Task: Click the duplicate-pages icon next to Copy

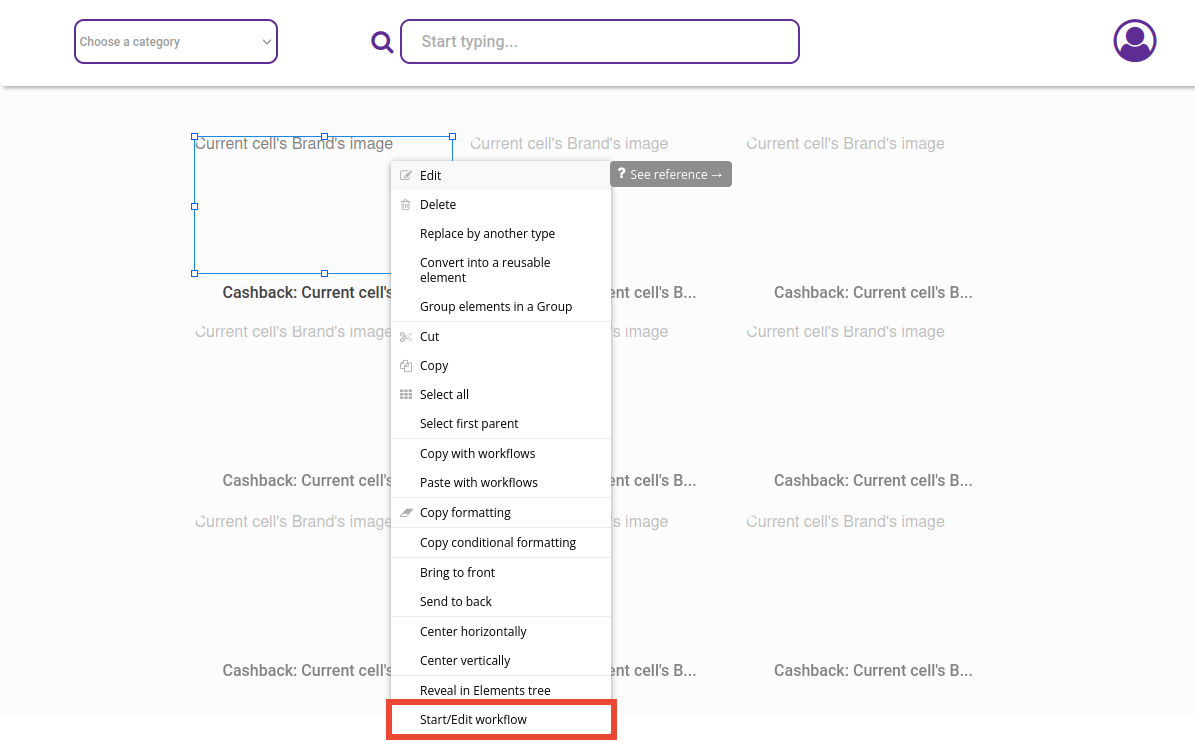Action: pos(406,365)
